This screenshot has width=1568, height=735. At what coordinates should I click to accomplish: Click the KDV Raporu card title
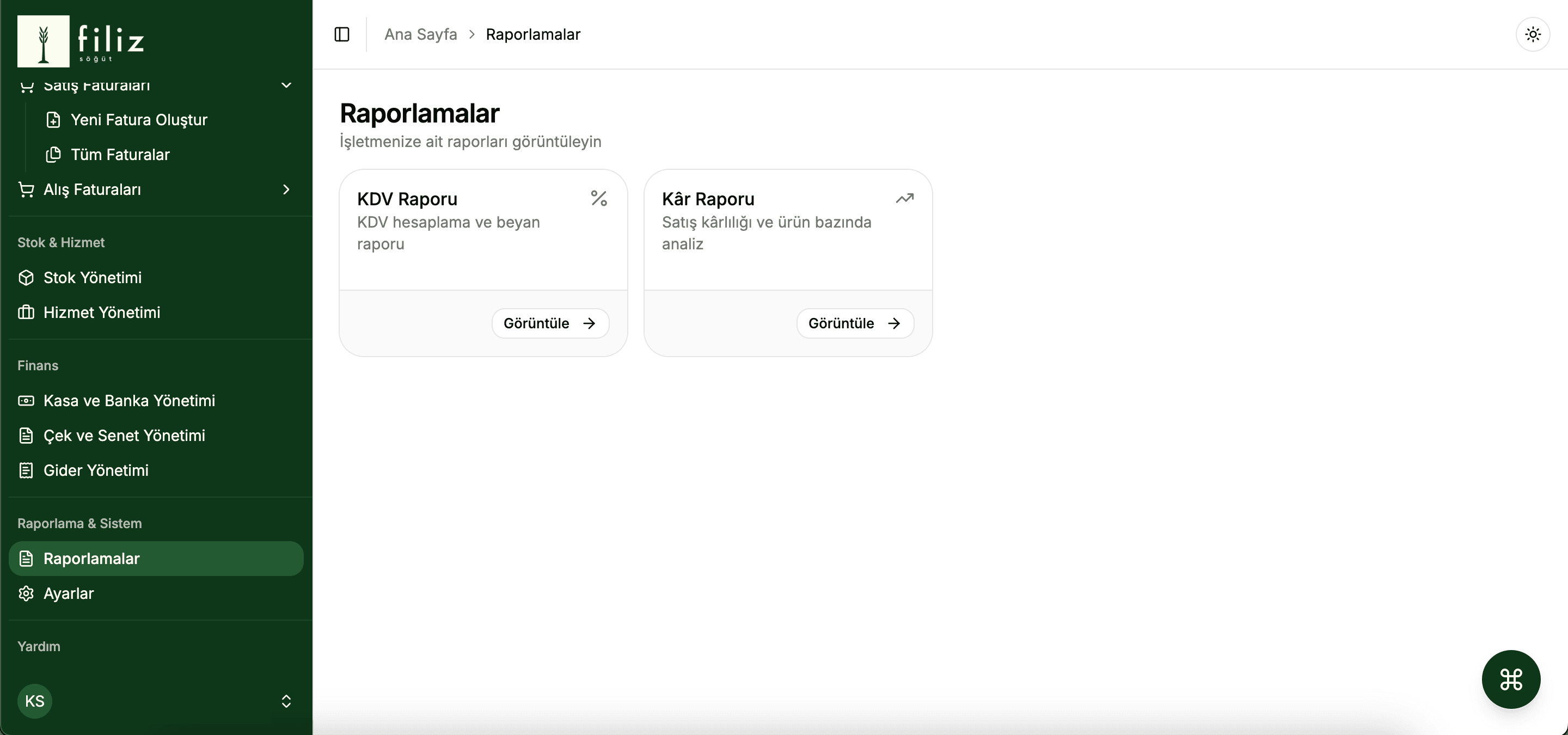point(407,199)
